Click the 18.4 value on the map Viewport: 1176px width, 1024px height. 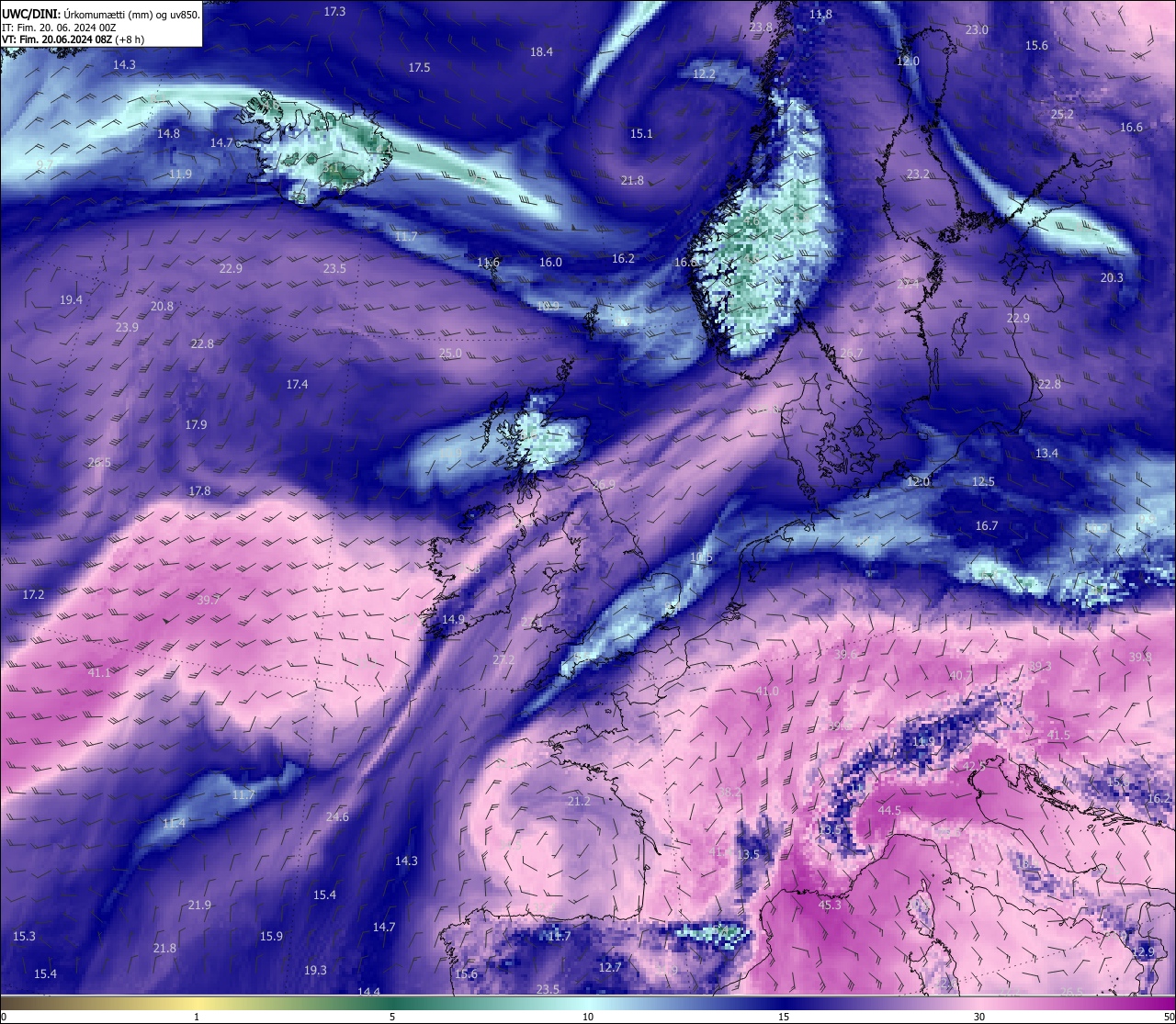coord(542,51)
